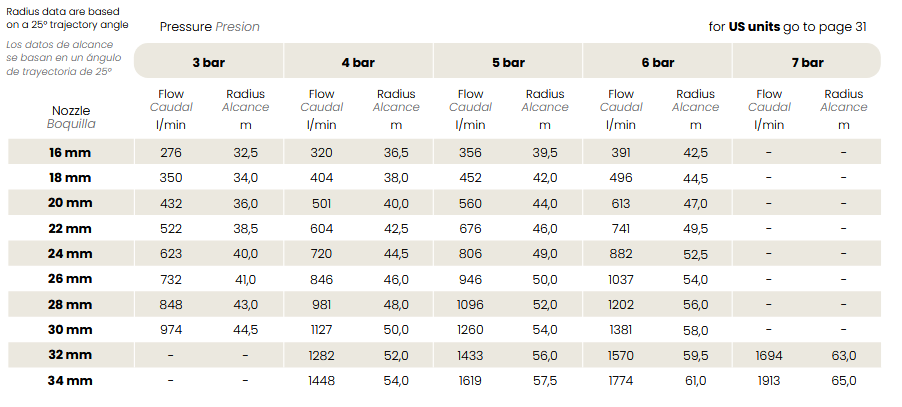The height and width of the screenshot is (407, 902).
Task: Click the 7 bar pressure header
Action: (x=807, y=62)
